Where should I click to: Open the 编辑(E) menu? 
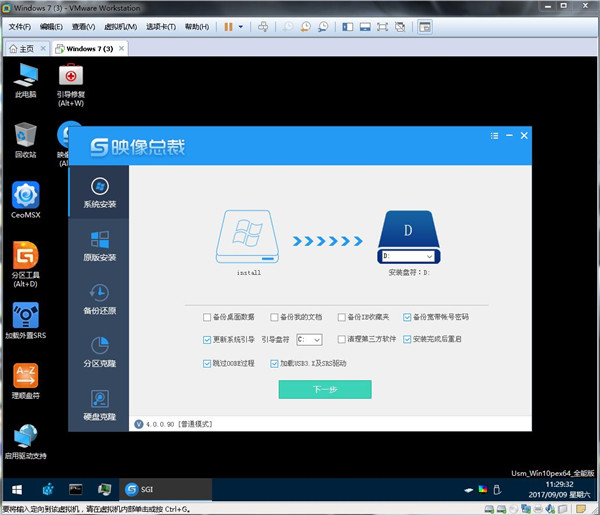coord(51,27)
